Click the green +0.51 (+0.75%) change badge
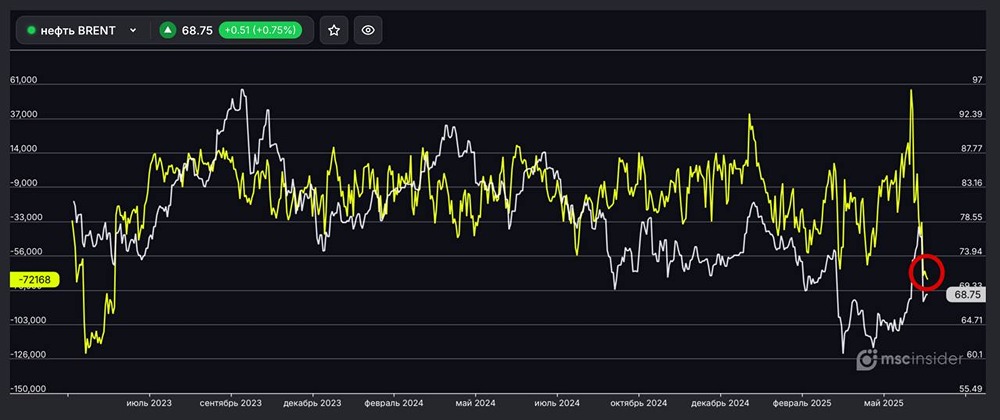This screenshot has height=420, width=1000. (260, 30)
